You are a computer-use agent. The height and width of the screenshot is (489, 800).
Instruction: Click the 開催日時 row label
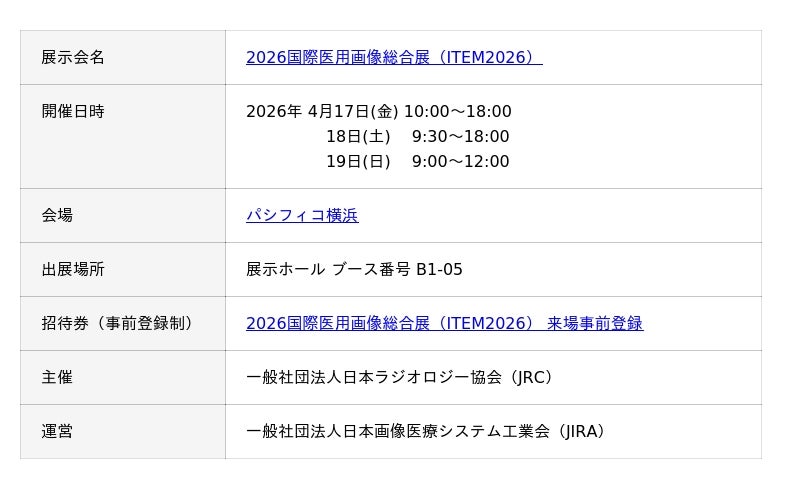[73, 112]
